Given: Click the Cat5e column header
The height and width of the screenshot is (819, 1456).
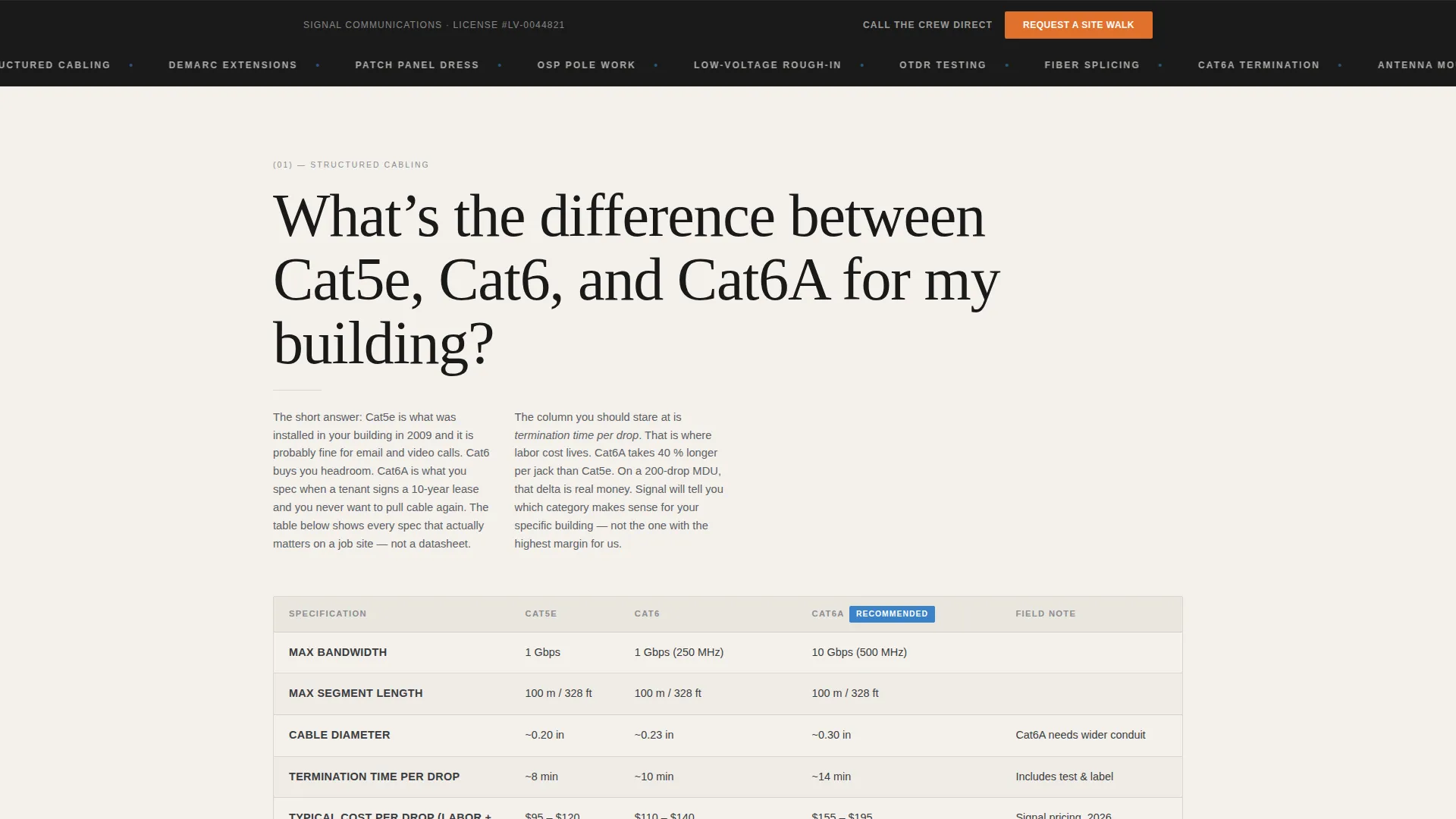Looking at the screenshot, I should coord(541,614).
